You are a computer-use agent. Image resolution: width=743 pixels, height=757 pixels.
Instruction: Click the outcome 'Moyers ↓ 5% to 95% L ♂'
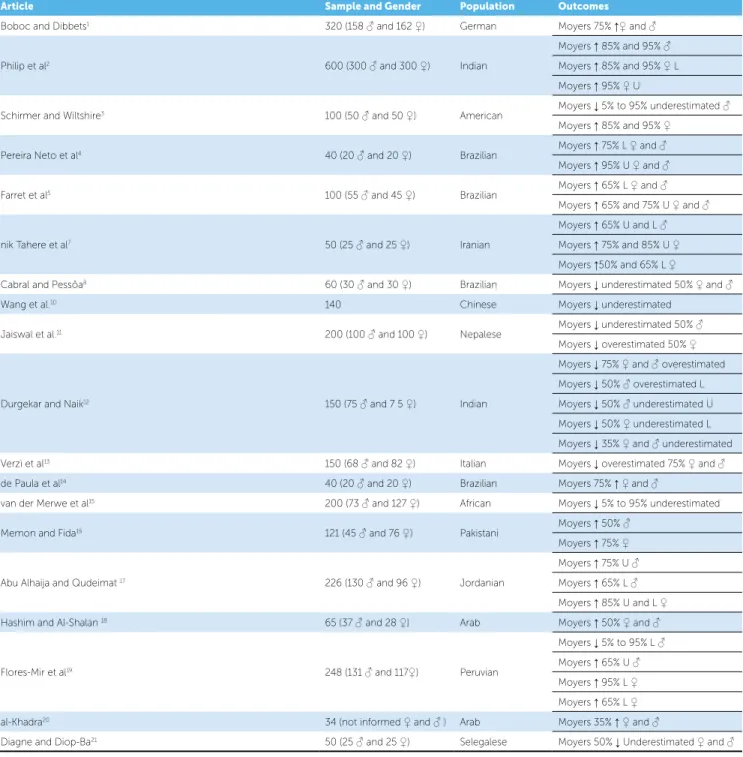pyautogui.click(x=612, y=642)
